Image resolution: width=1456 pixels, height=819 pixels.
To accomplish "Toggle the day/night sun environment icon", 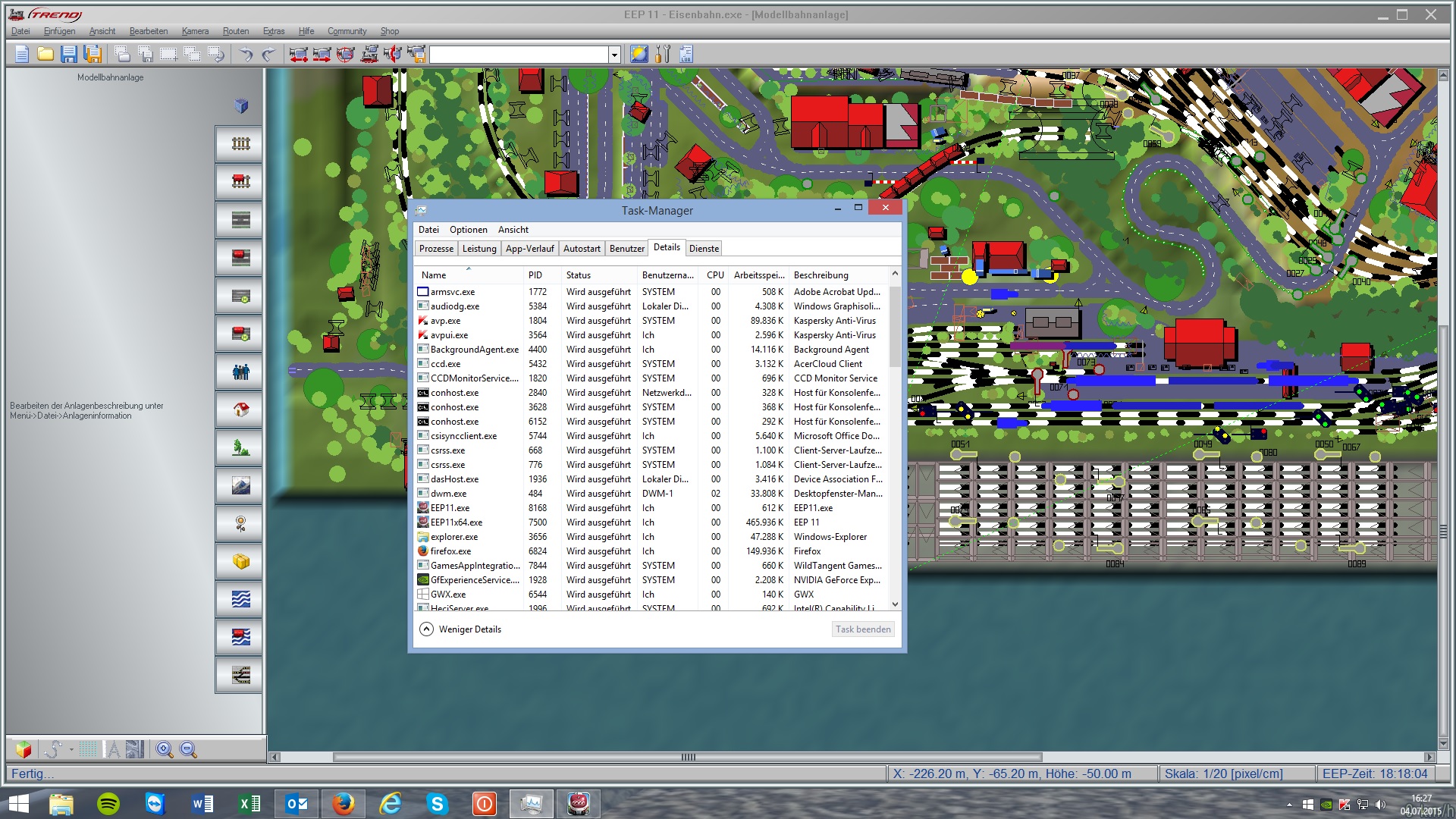I will pos(639,54).
